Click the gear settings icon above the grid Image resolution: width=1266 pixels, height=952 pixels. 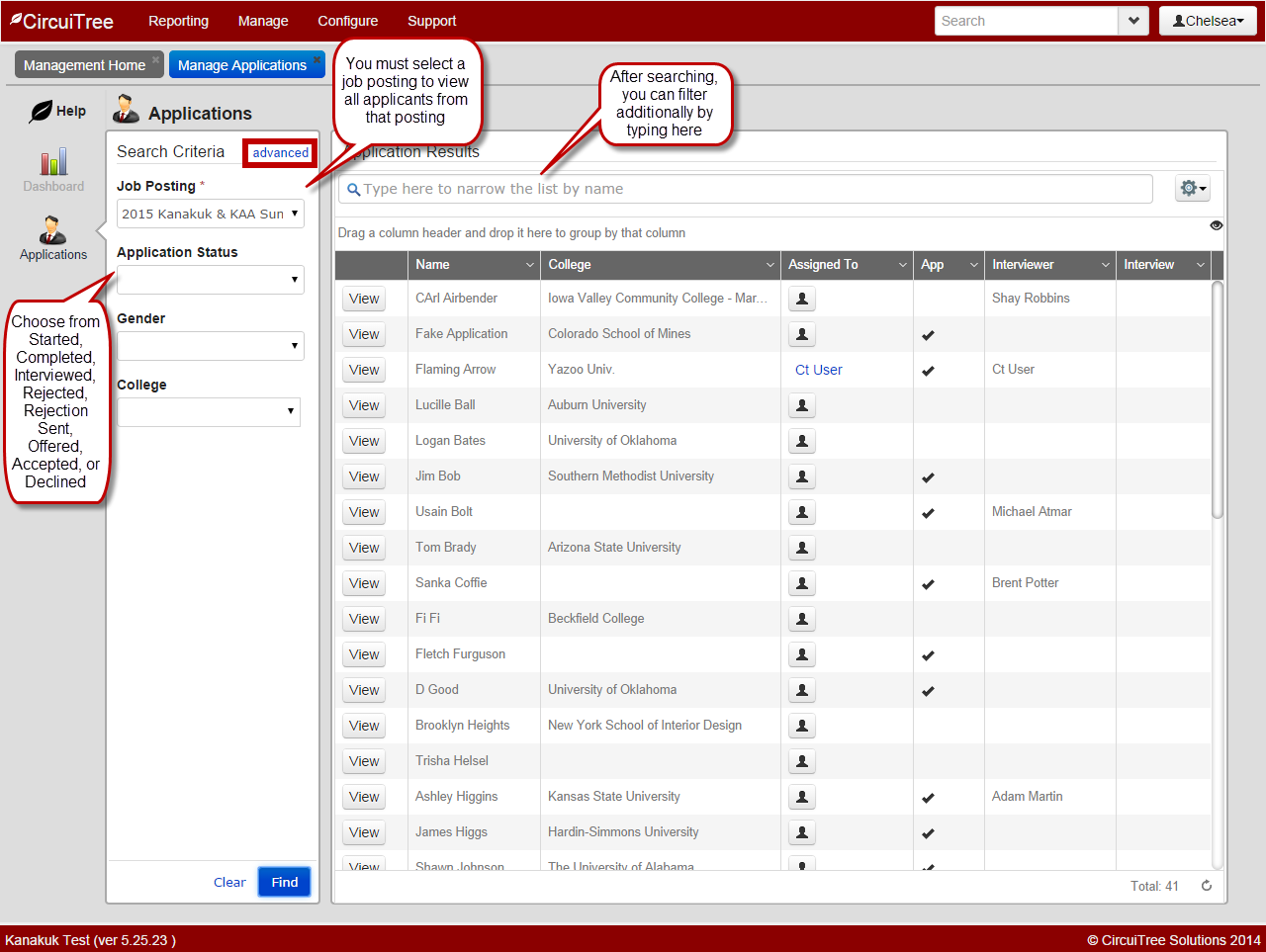(x=1192, y=189)
